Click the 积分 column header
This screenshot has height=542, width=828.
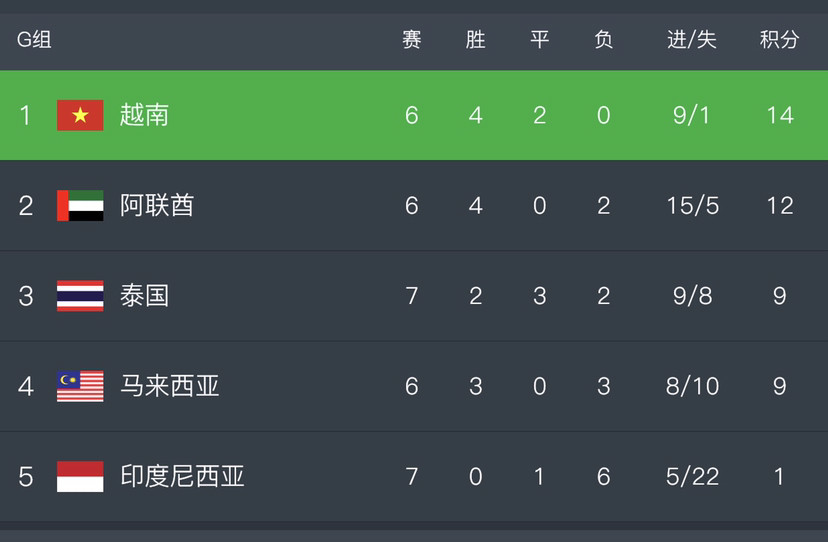pos(779,40)
